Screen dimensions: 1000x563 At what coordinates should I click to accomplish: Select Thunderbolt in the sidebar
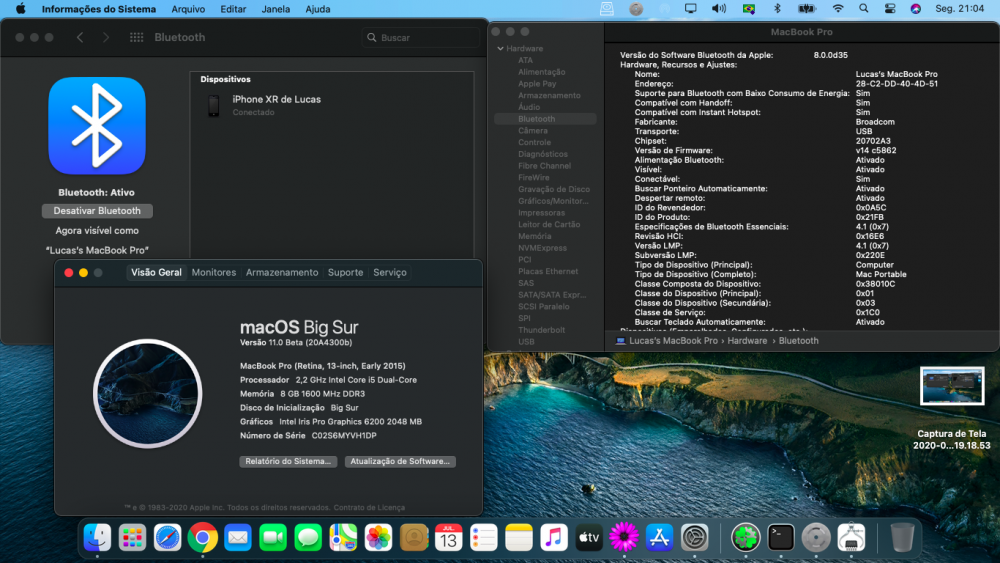point(541,330)
